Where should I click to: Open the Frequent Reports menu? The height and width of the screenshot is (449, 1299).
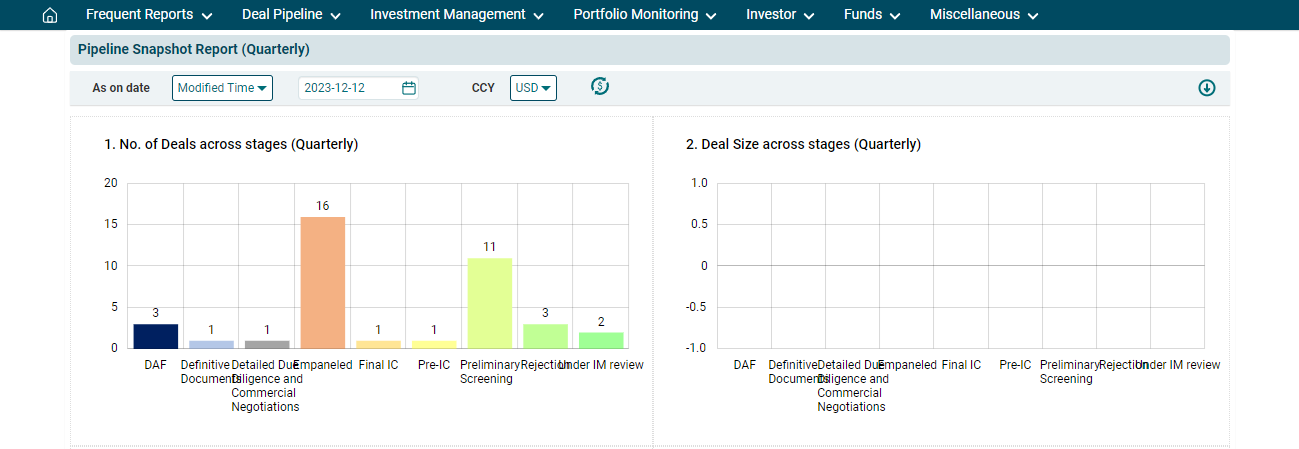click(x=149, y=15)
